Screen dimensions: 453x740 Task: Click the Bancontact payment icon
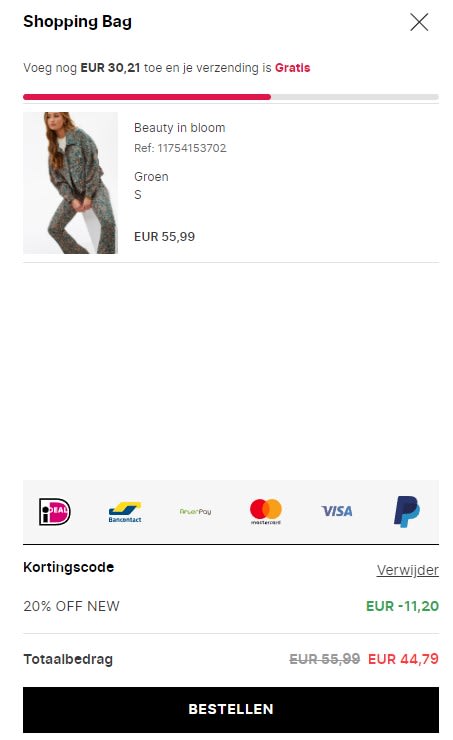125,512
